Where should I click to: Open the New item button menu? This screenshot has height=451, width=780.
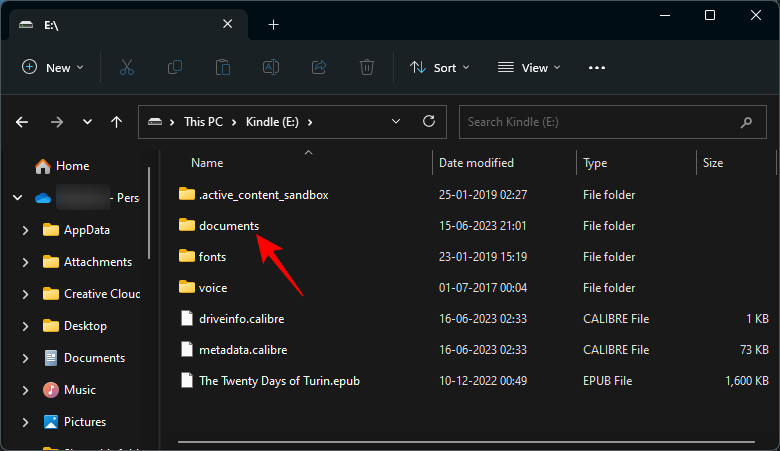coord(53,67)
